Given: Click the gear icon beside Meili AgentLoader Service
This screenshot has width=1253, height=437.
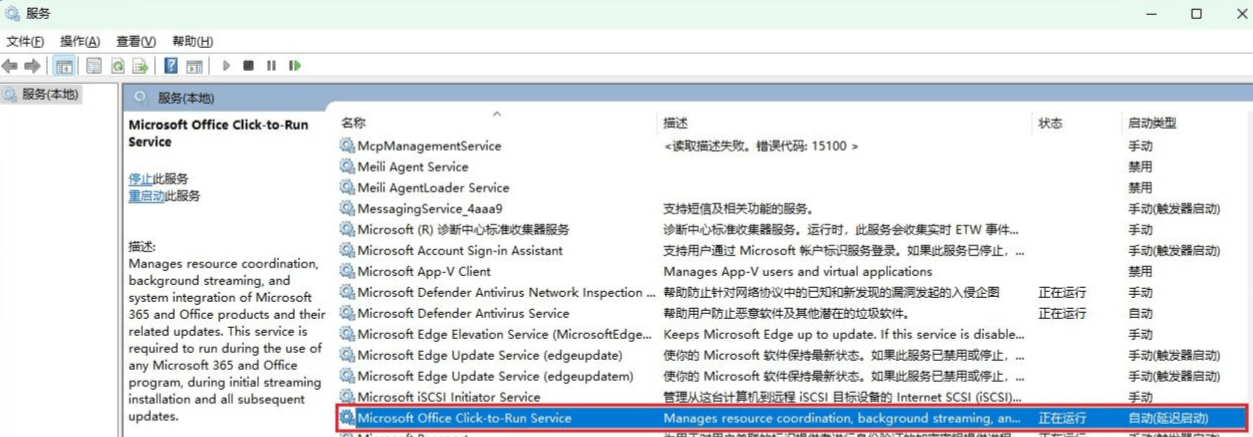Looking at the screenshot, I should pyautogui.click(x=347, y=188).
